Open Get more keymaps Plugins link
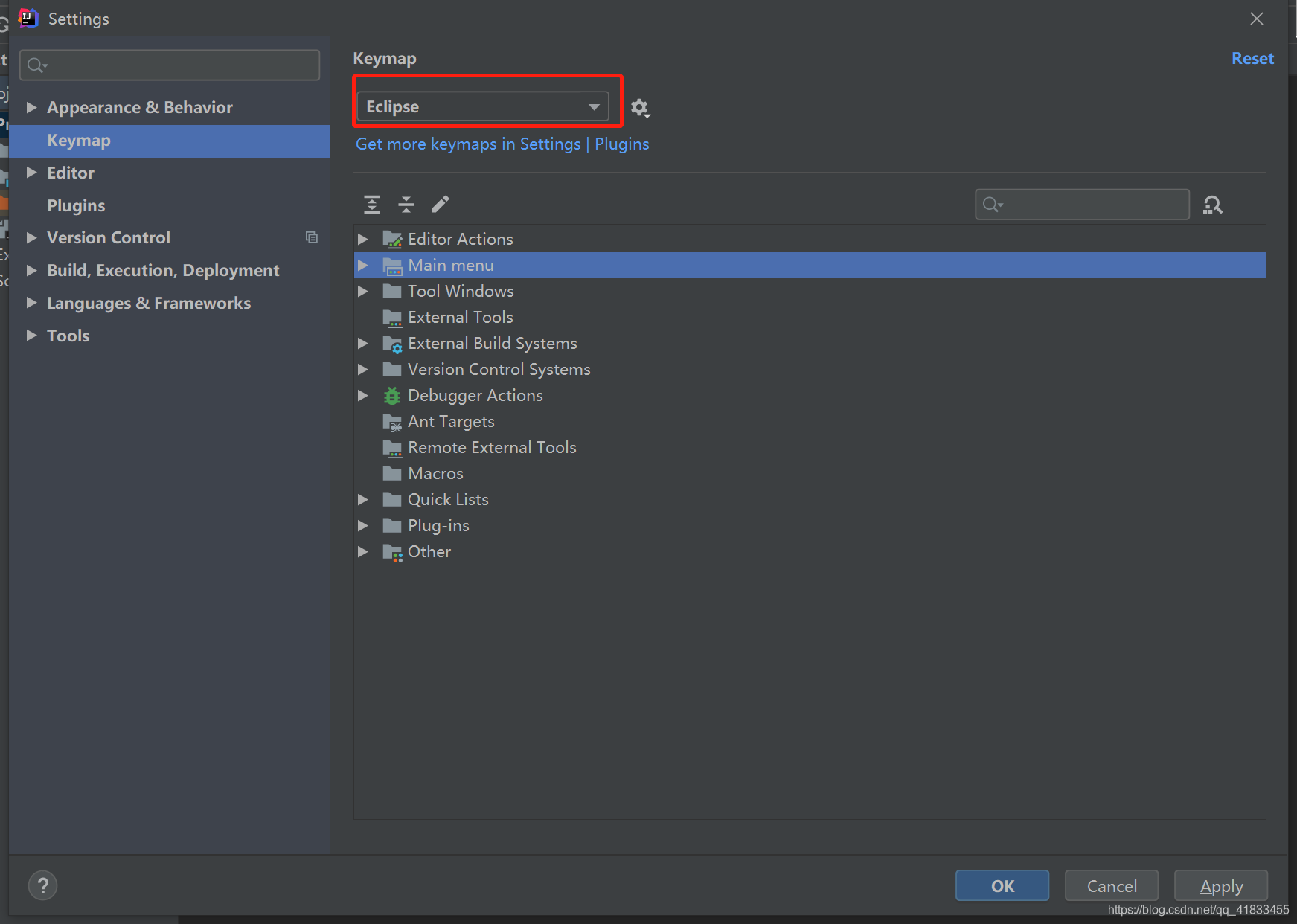Viewport: 1297px width, 924px height. pyautogui.click(x=502, y=144)
